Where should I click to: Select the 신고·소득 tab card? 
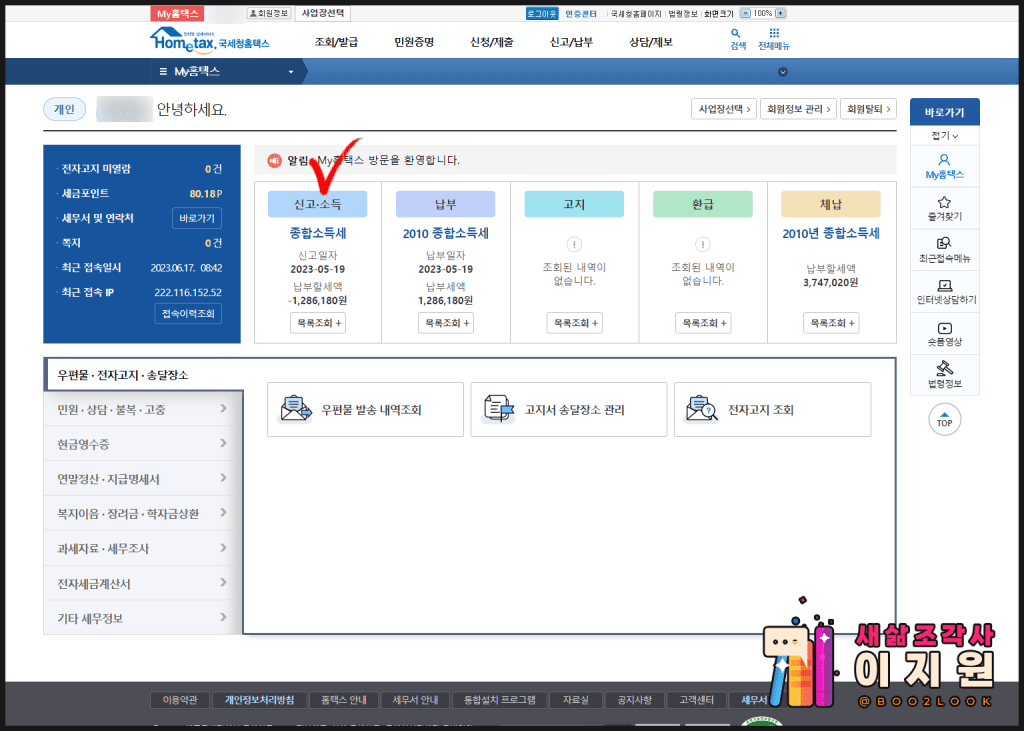click(317, 204)
